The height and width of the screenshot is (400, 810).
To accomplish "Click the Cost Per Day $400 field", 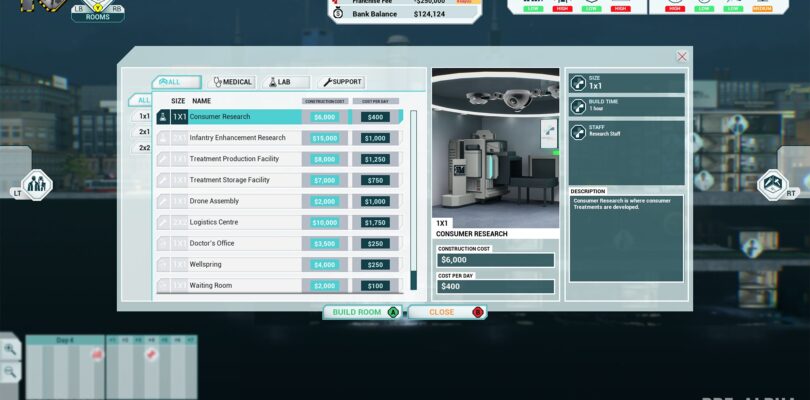I will coord(495,286).
